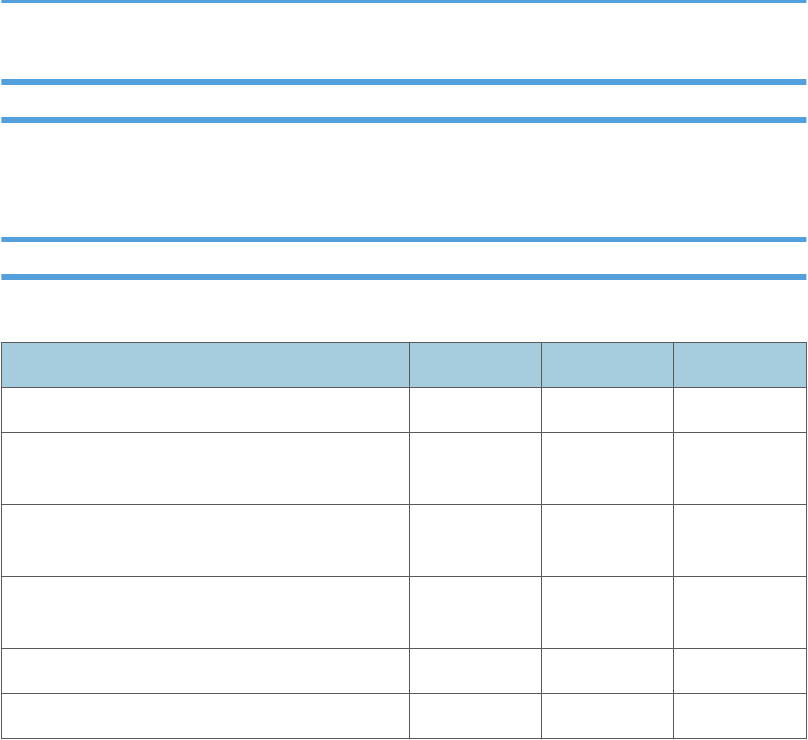Click the last blue header cell
Image resolution: width=808 pixels, height=740 pixels.
tap(739, 365)
